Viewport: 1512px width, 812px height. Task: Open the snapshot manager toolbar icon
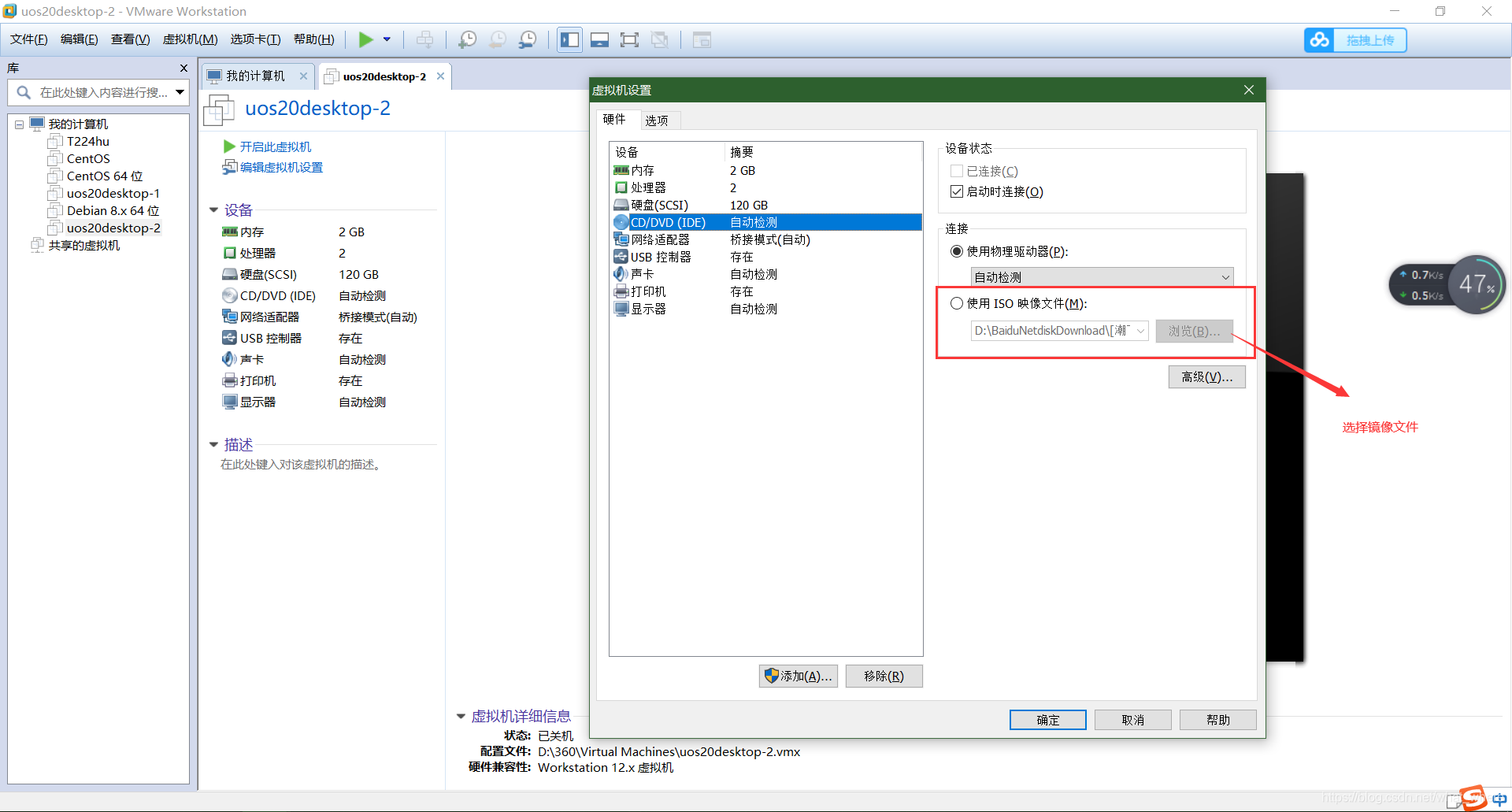click(x=528, y=39)
